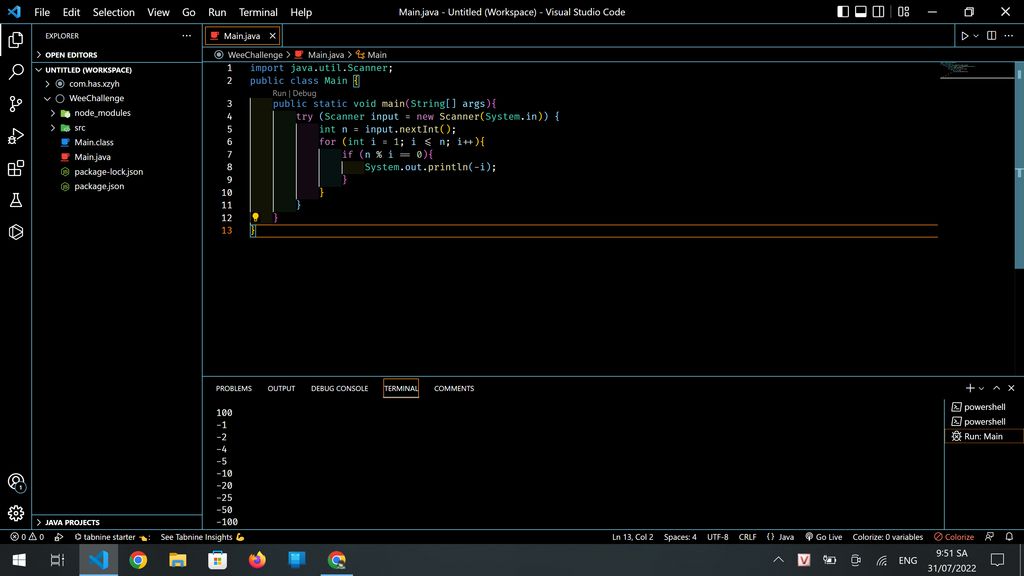This screenshot has width=1024, height=576.
Task: Click the feedback icon in status bar
Action: pos(989,537)
